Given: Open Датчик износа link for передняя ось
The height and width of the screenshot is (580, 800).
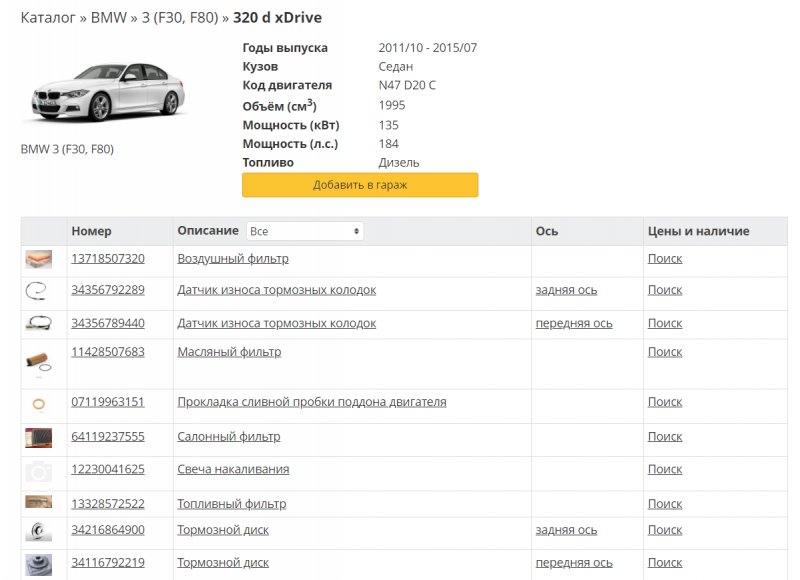Looking at the screenshot, I should 277,323.
